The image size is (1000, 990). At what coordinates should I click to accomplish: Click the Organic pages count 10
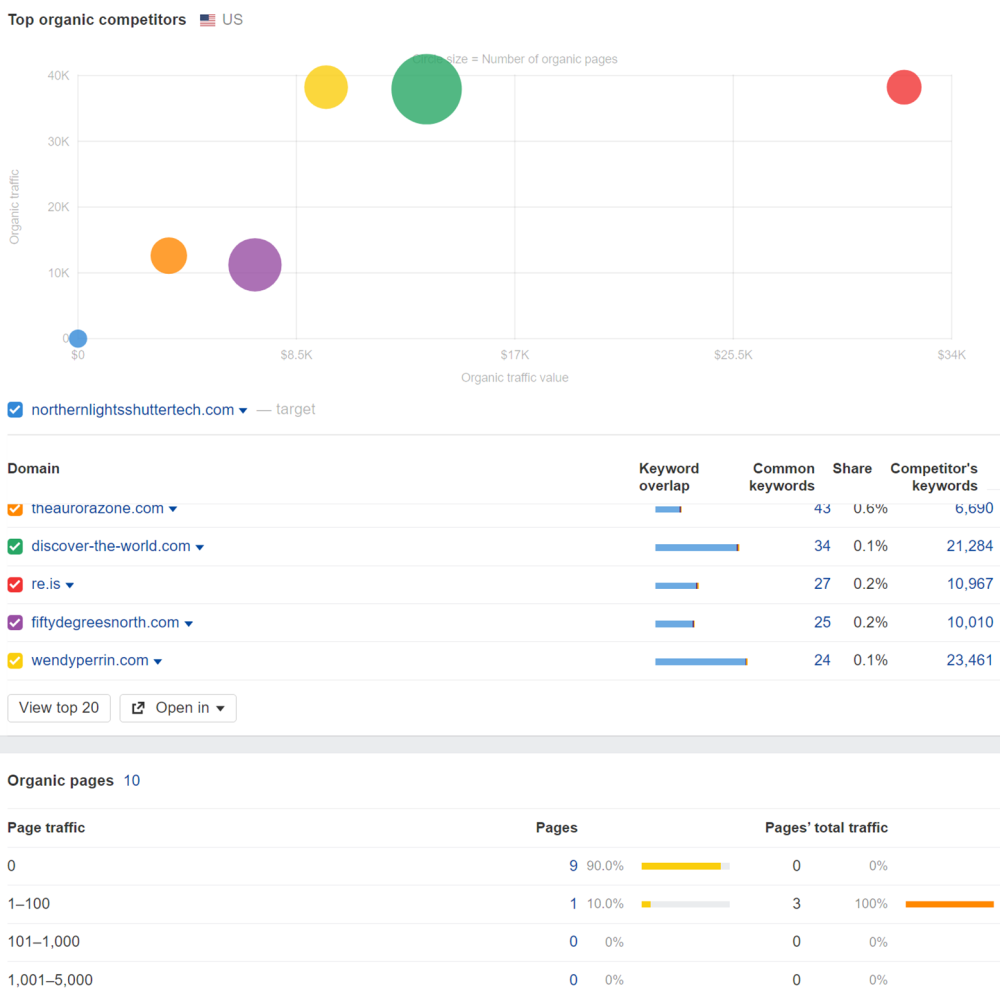[132, 780]
